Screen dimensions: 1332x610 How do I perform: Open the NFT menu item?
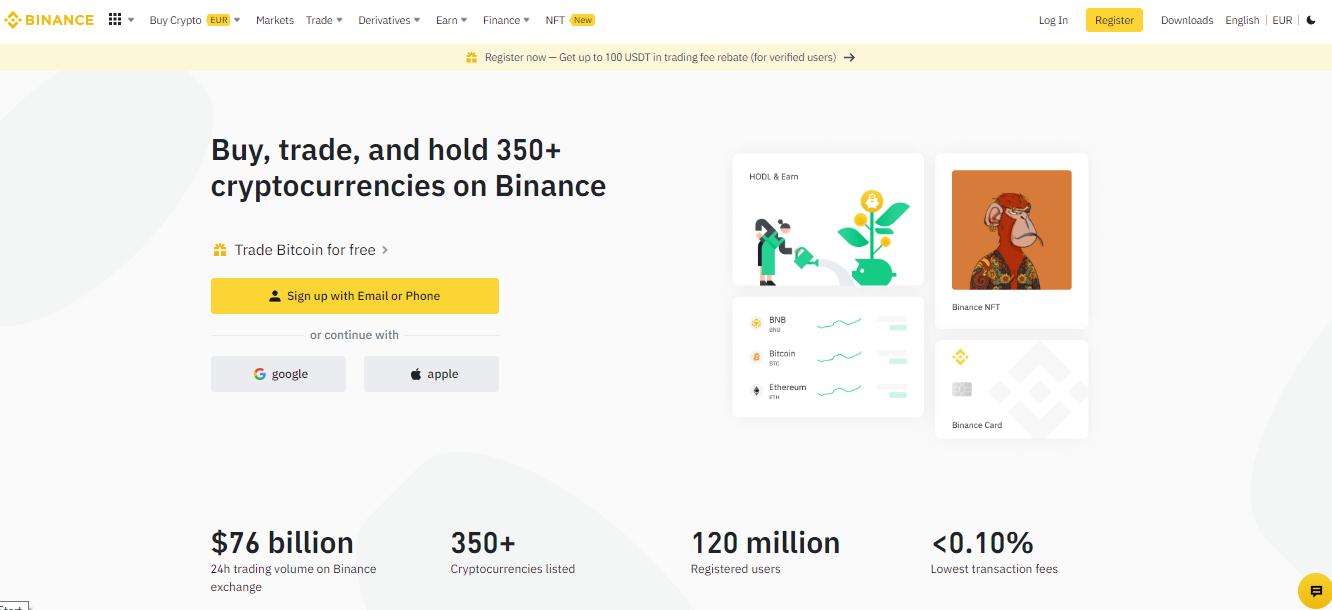click(x=555, y=19)
